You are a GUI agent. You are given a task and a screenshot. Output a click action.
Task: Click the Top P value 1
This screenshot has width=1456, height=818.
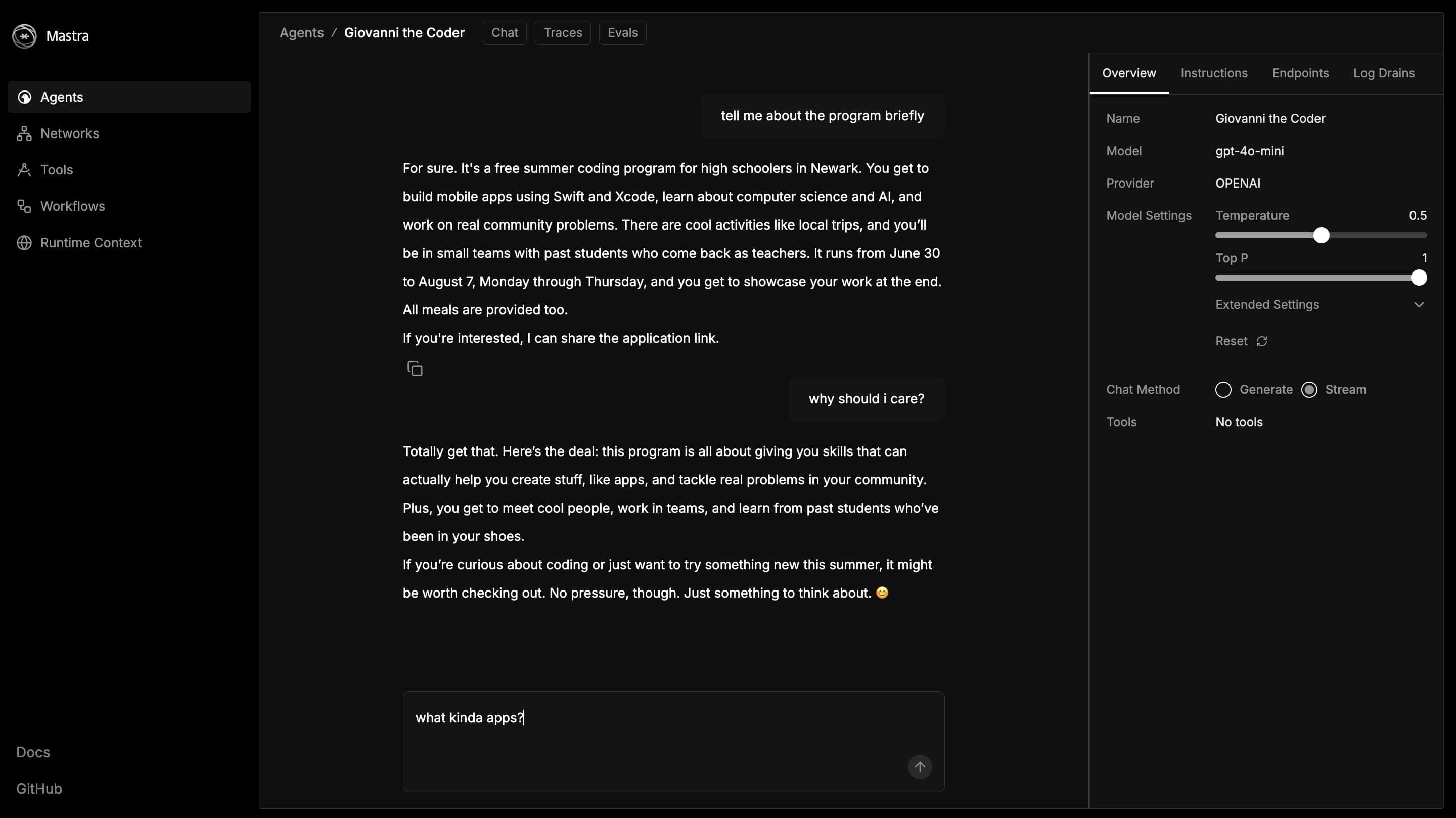pos(1424,258)
